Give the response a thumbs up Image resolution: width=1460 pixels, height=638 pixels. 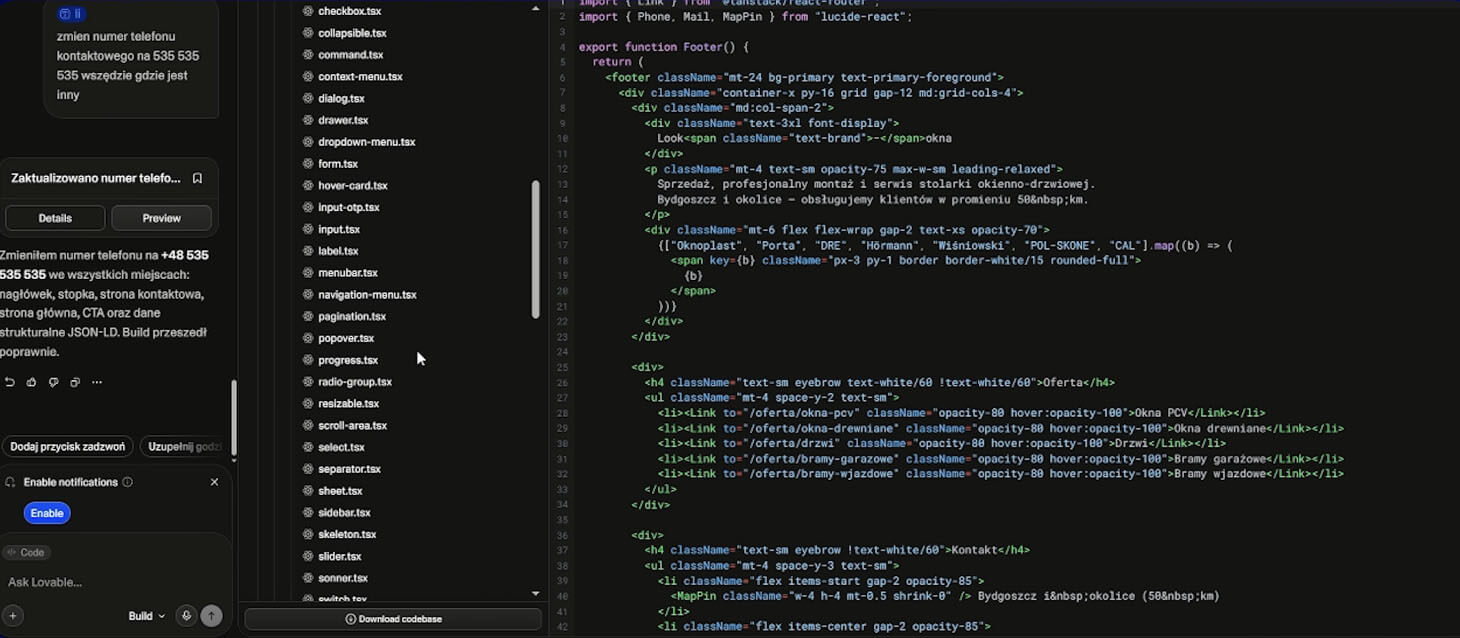[x=31, y=382]
